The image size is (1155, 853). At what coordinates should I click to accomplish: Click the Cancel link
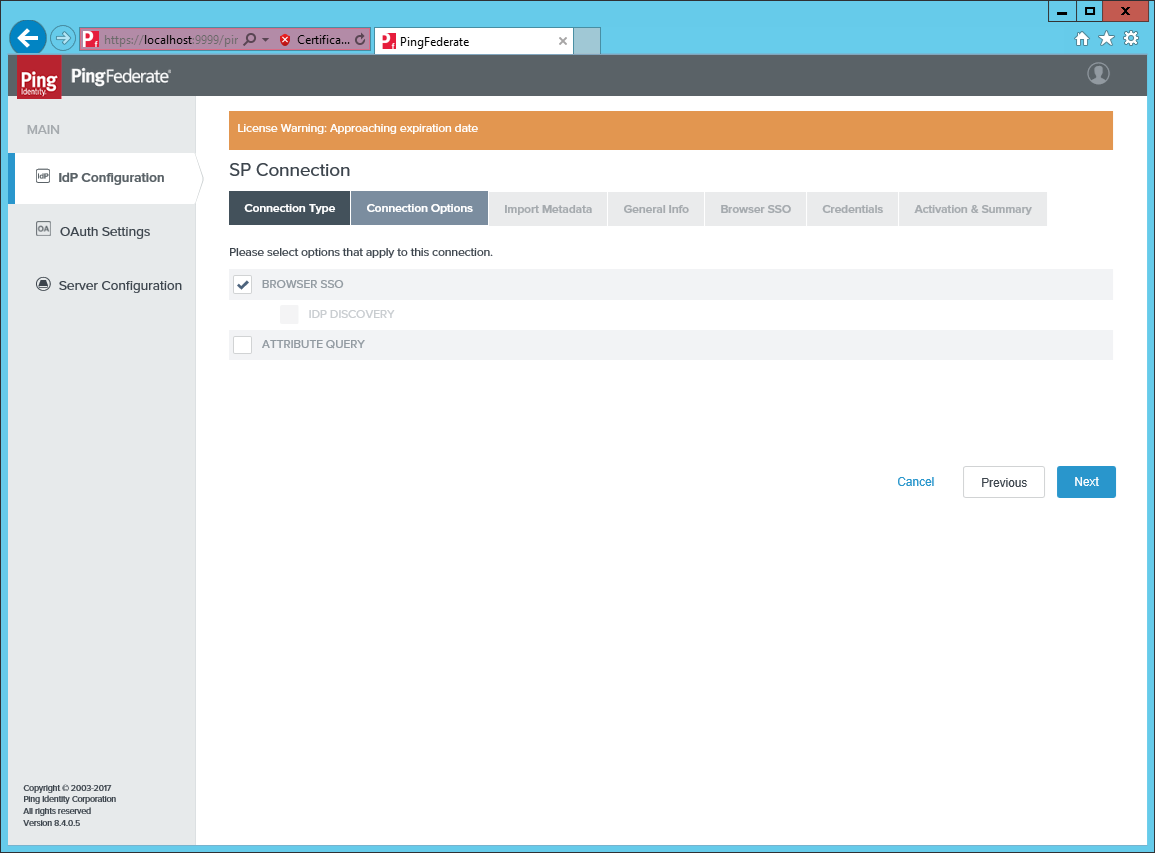pyautogui.click(x=916, y=482)
